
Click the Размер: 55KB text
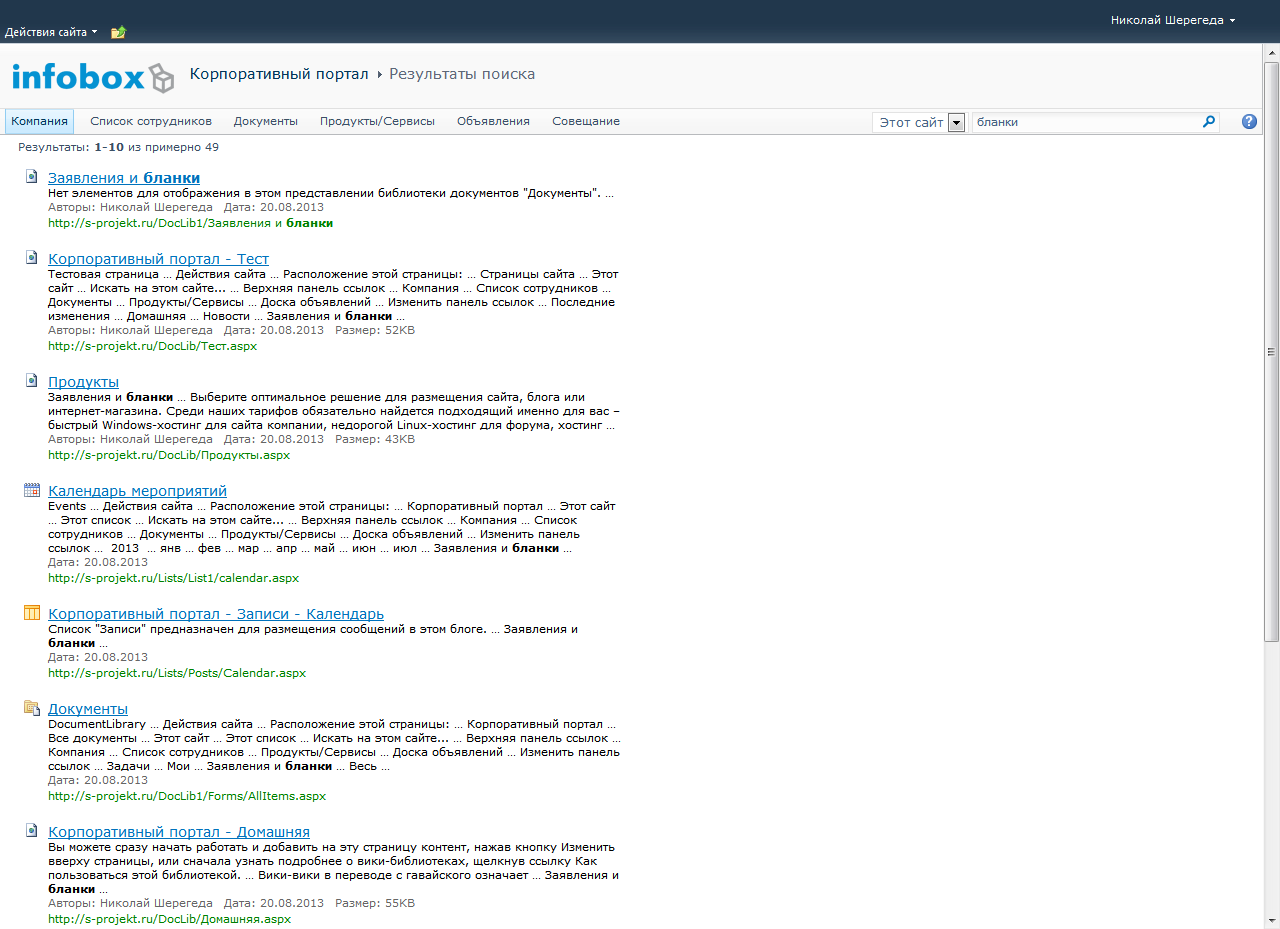[x=375, y=903]
